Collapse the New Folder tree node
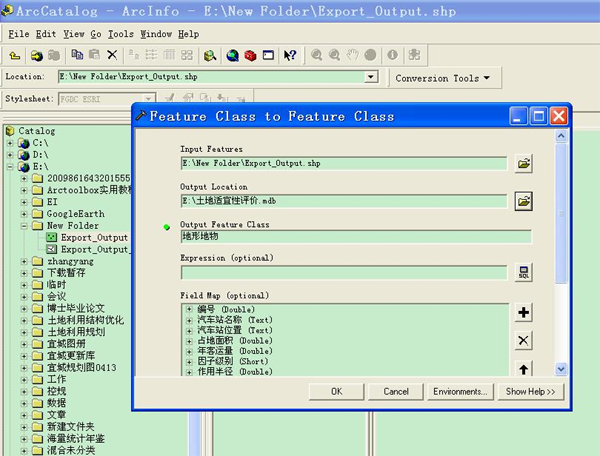Image resolution: width=600 pixels, height=456 pixels. pyautogui.click(x=23, y=226)
